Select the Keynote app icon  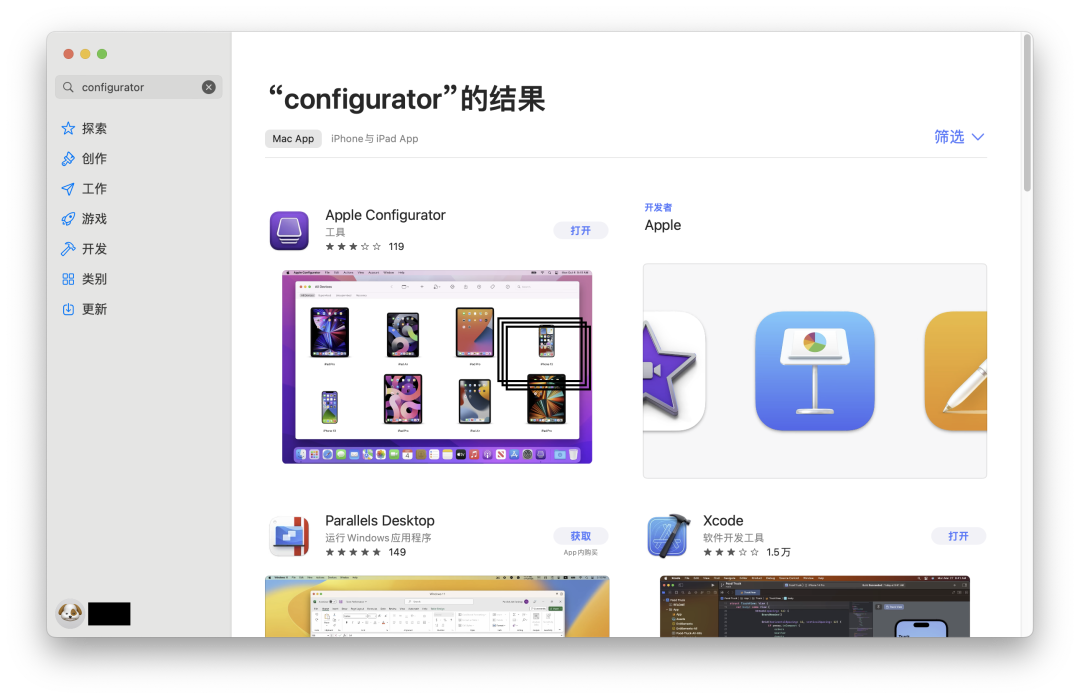pyautogui.click(x=814, y=371)
